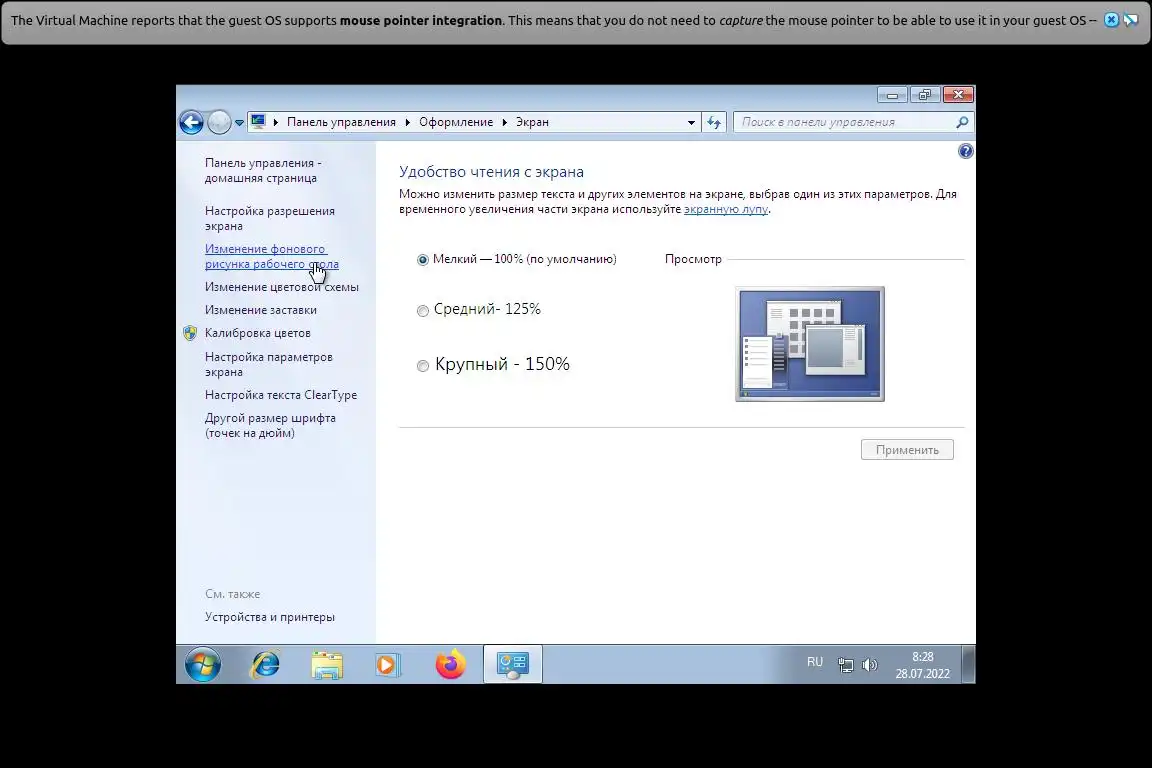Expand the arrow before Панель управления
Viewport: 1152px width, 768px height.
pyautogui.click(x=276, y=122)
